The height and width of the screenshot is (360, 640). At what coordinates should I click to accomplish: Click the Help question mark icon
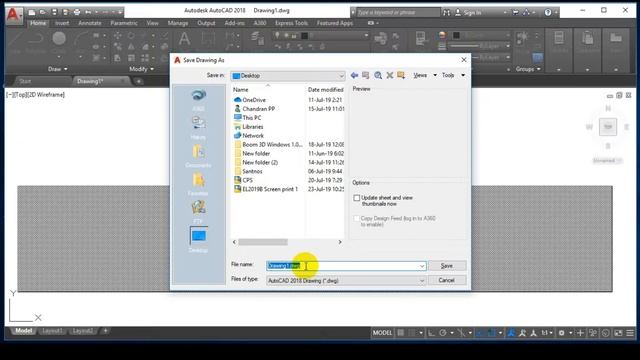click(548, 13)
